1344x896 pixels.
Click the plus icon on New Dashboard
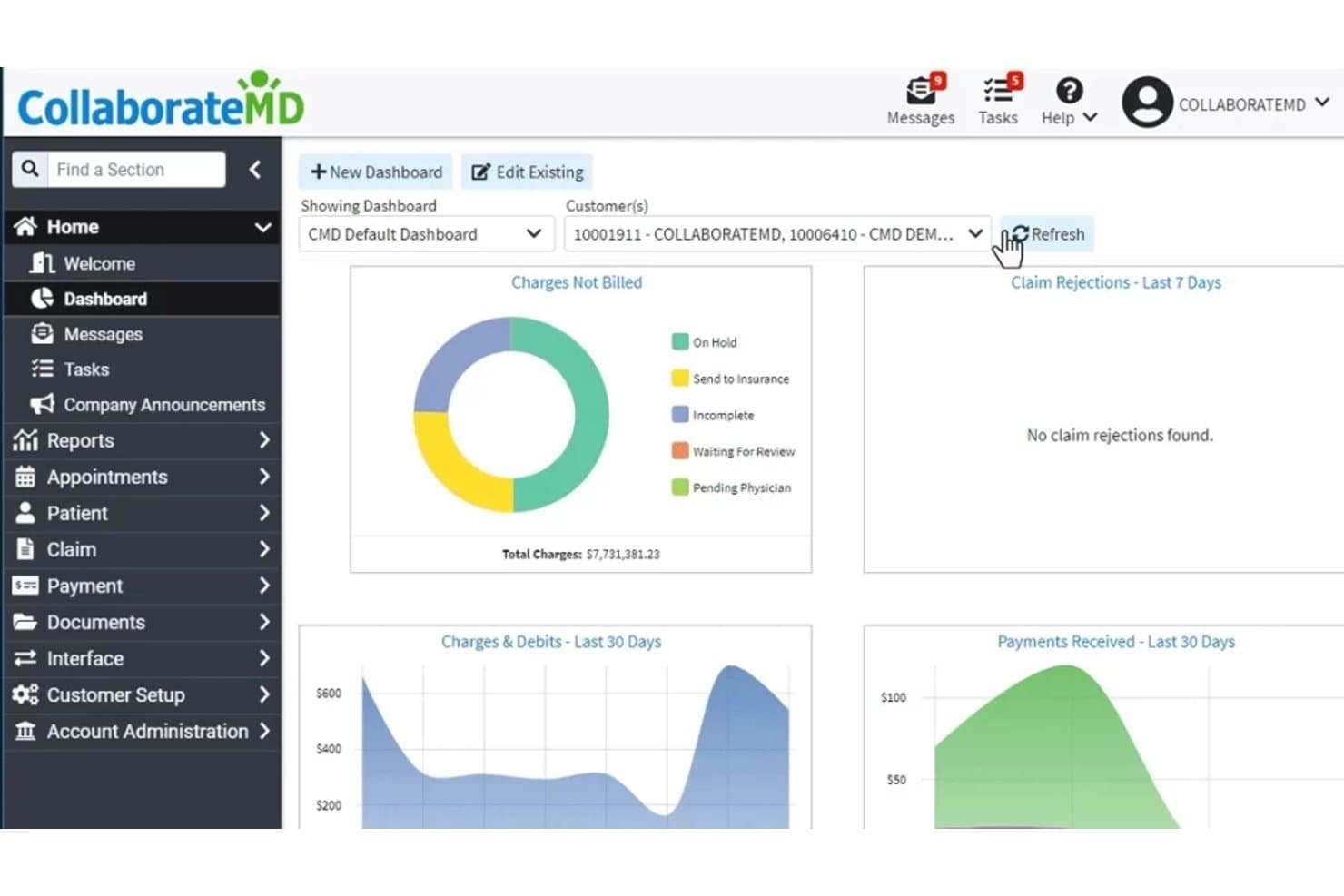[x=318, y=172]
